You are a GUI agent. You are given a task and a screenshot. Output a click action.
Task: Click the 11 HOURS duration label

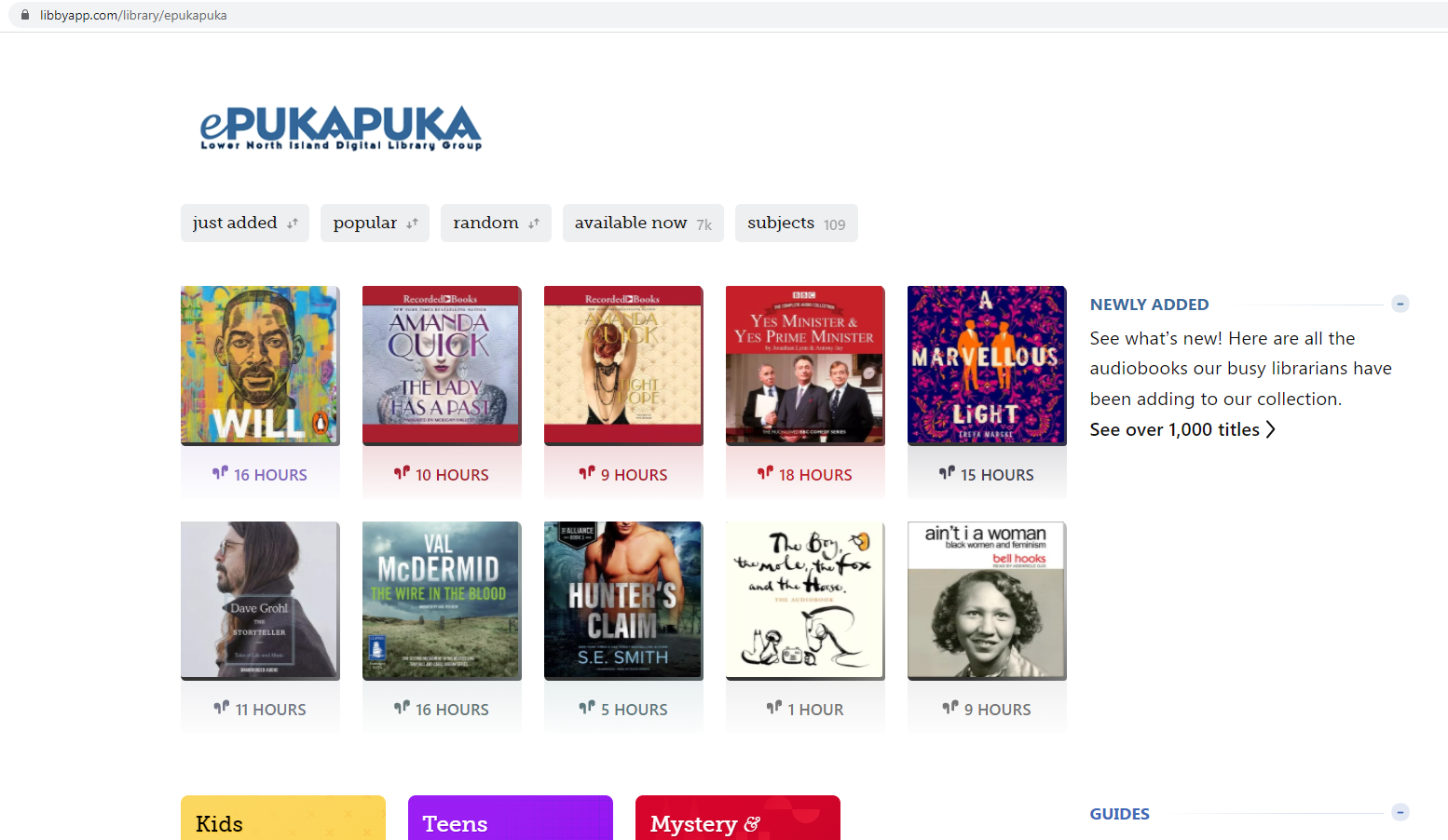(270, 710)
